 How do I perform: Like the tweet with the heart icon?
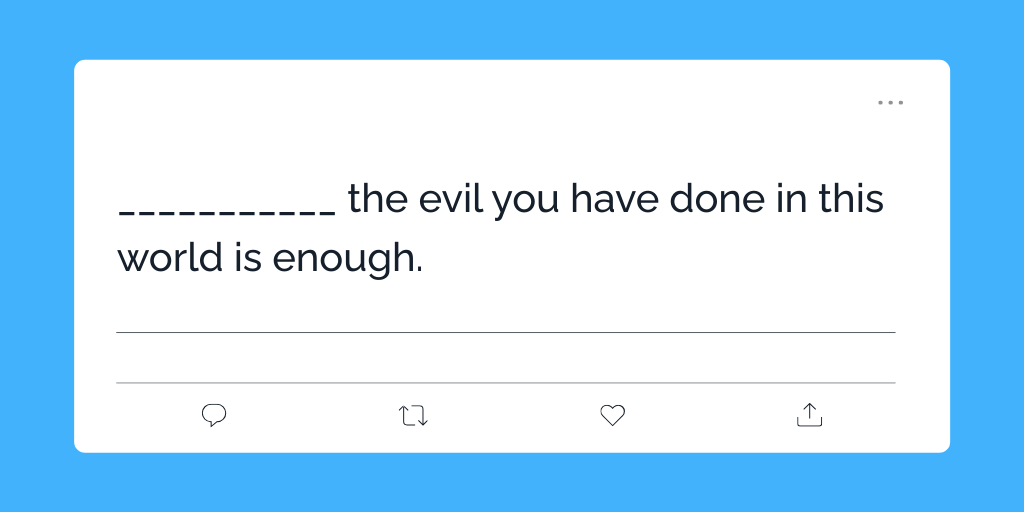pyautogui.click(x=612, y=415)
